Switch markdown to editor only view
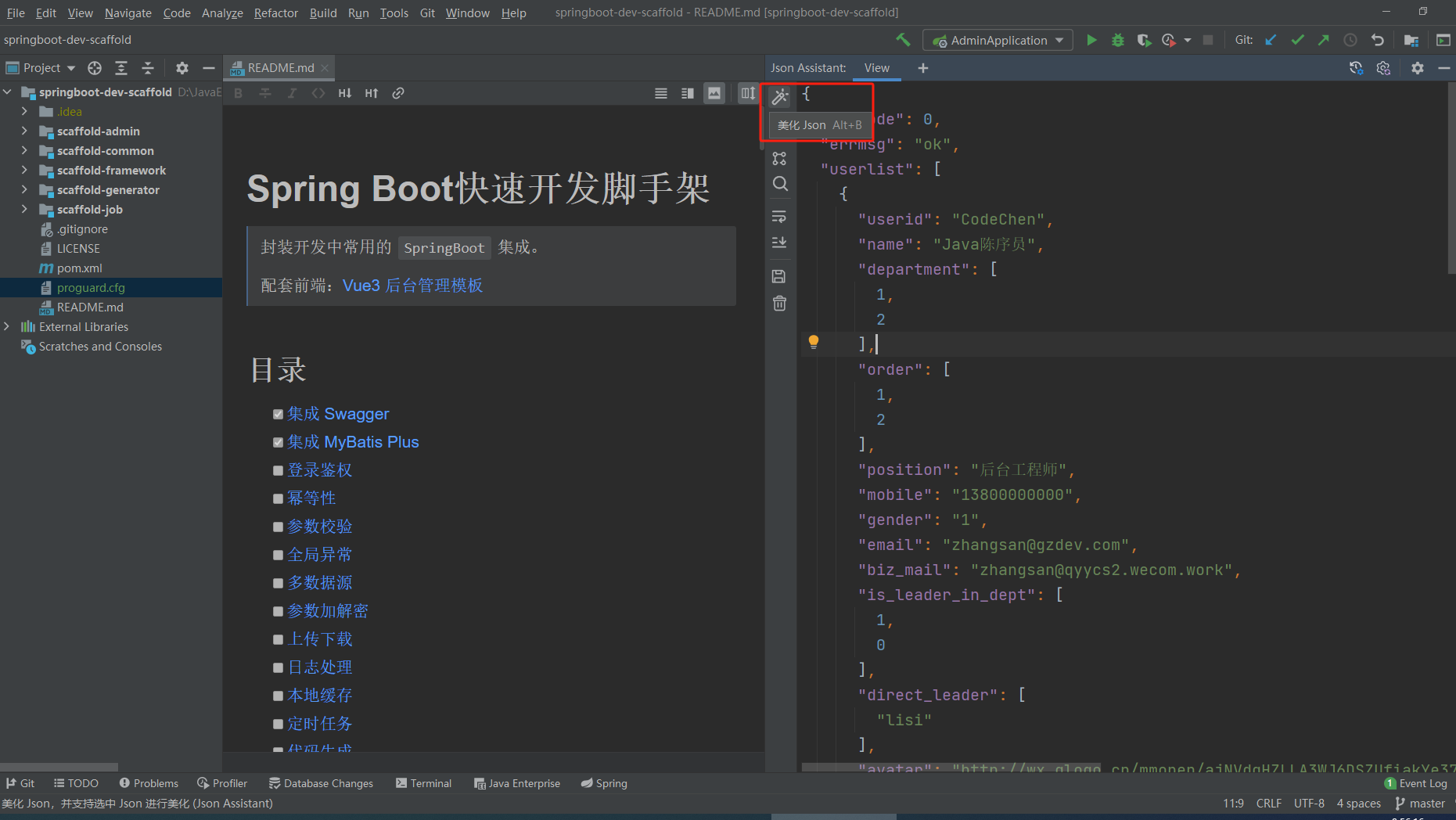The width and height of the screenshot is (1456, 820). (661, 93)
